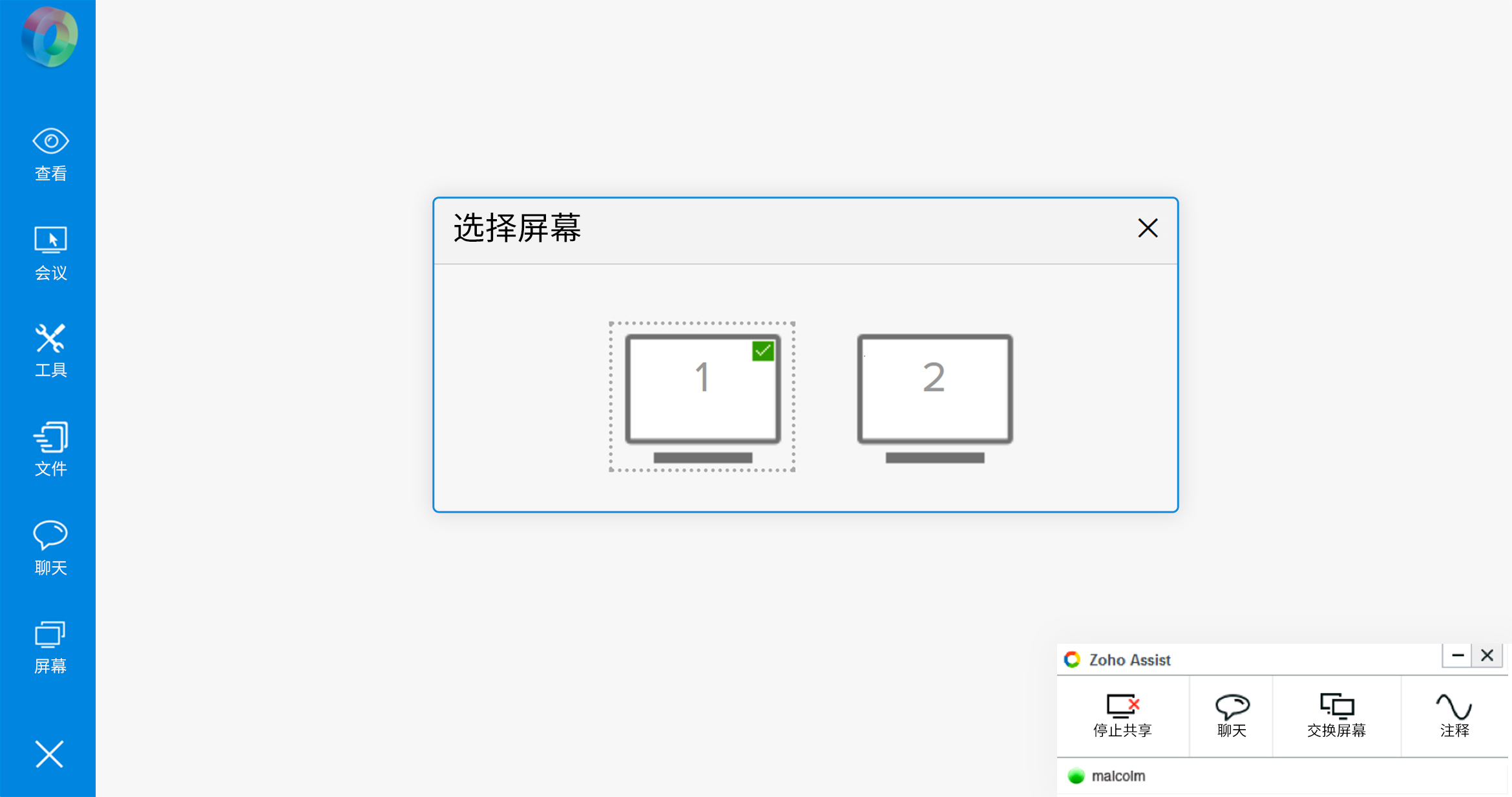Enable 注释 annotation tool
Viewport: 1512px width, 797px height.
(1454, 715)
